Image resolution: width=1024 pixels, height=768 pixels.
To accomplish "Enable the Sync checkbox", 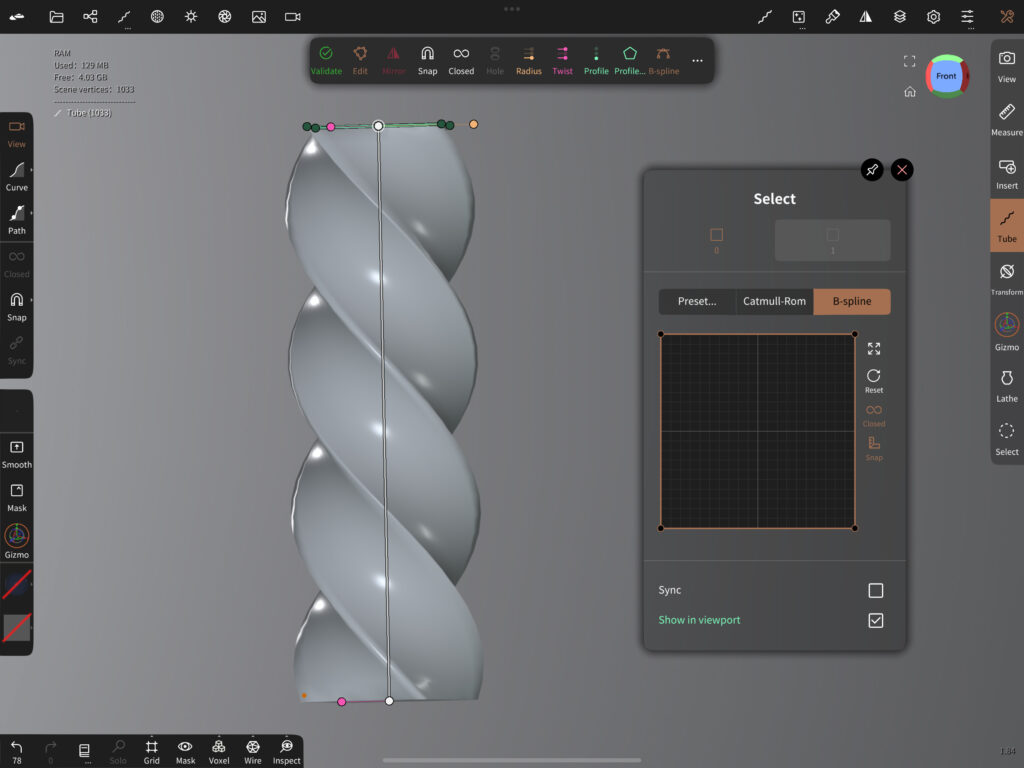I will point(875,591).
